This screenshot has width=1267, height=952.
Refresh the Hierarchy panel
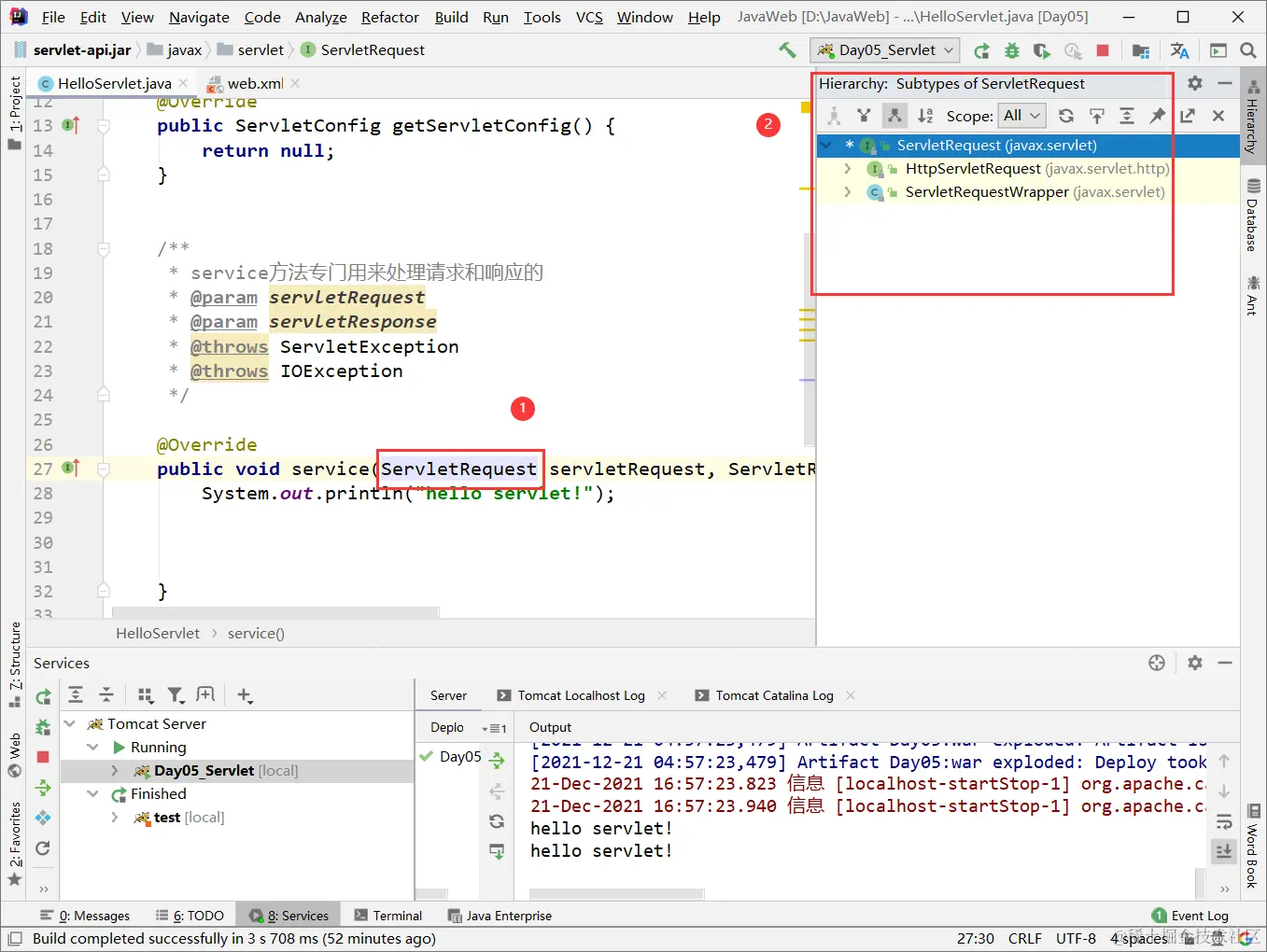point(1066,116)
